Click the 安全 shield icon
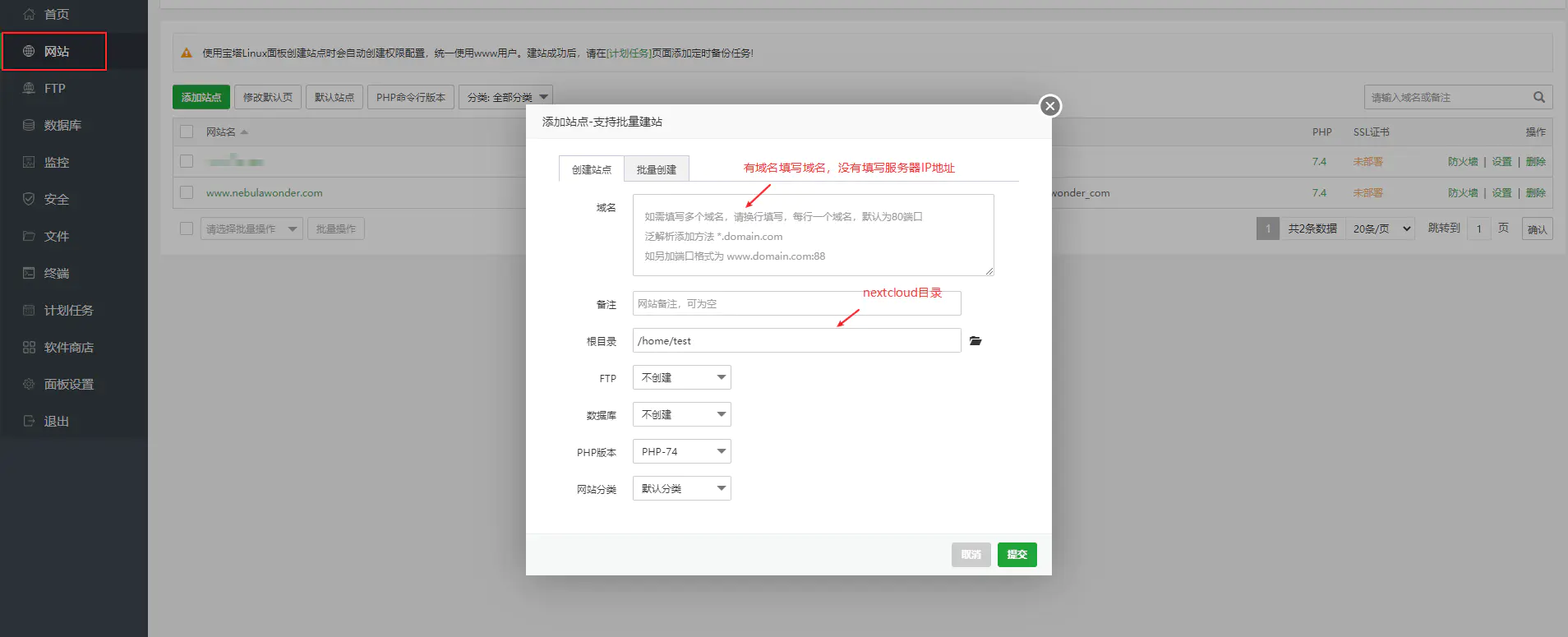 click(x=29, y=199)
